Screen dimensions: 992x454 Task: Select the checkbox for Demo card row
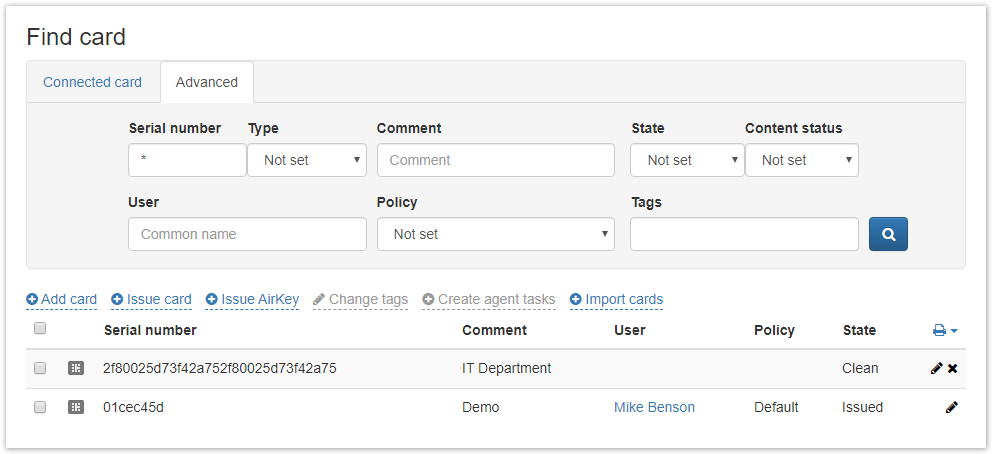pyautogui.click(x=40, y=407)
